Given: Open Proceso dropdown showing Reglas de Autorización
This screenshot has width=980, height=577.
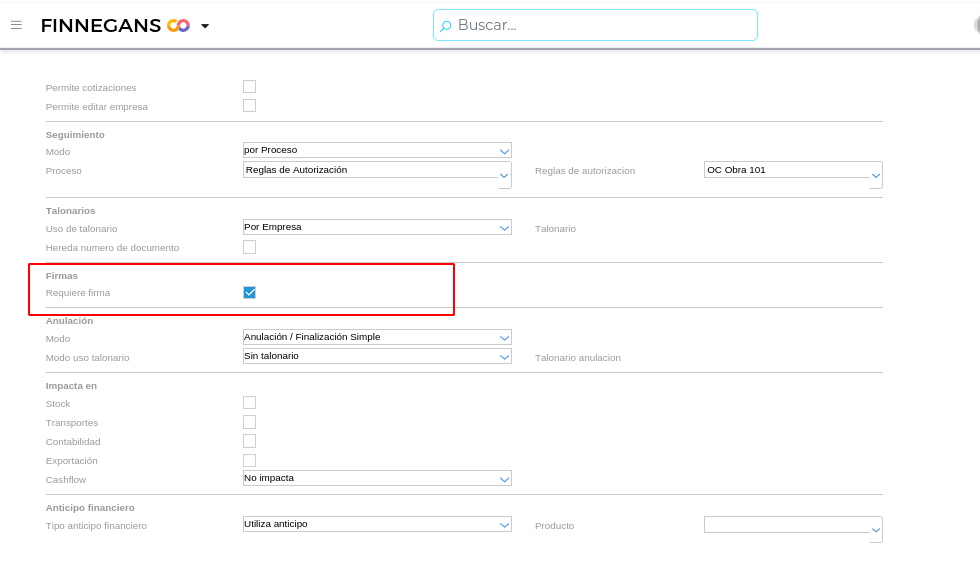Looking at the screenshot, I should click(377, 174).
